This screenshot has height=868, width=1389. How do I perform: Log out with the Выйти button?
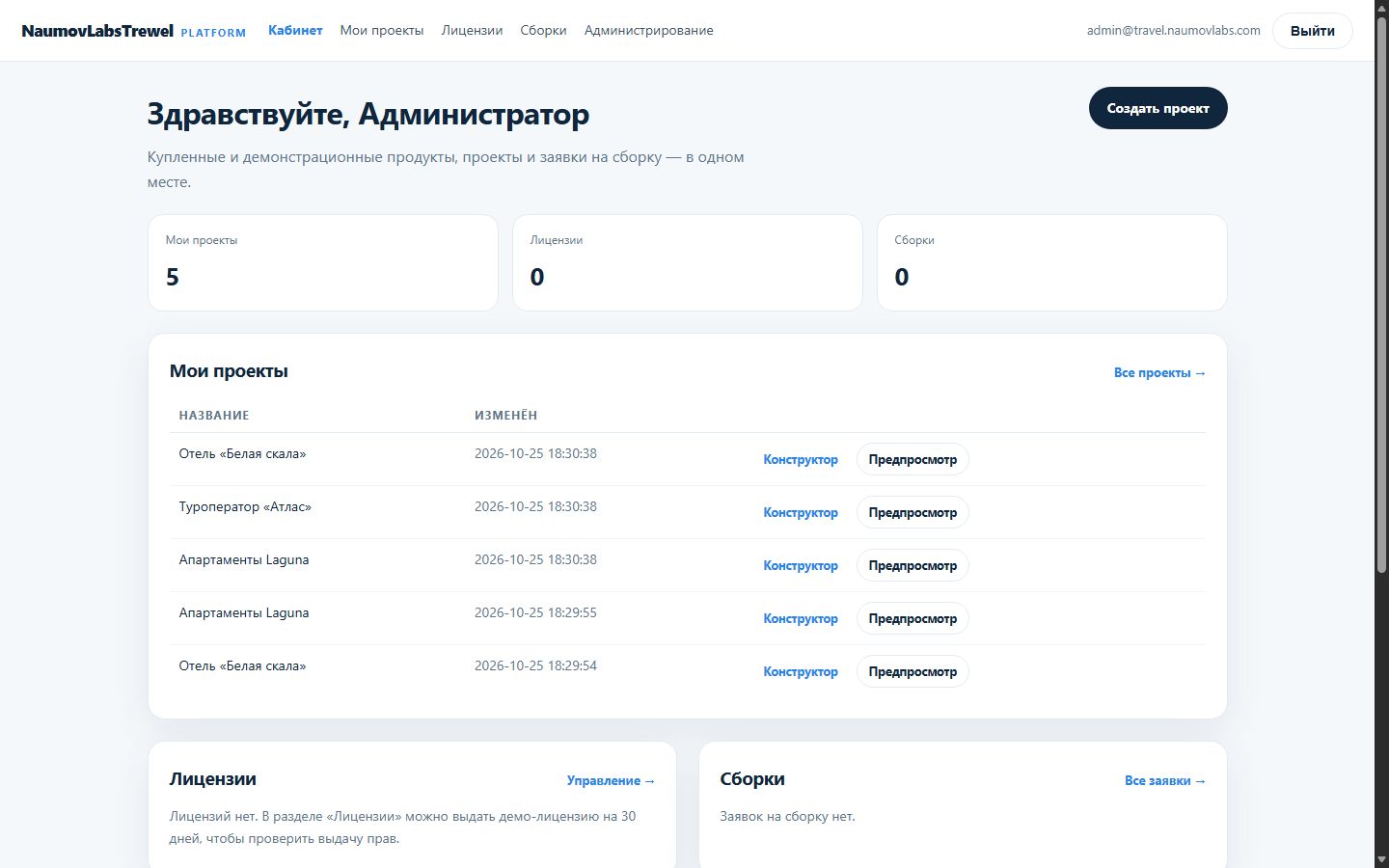click(1312, 31)
